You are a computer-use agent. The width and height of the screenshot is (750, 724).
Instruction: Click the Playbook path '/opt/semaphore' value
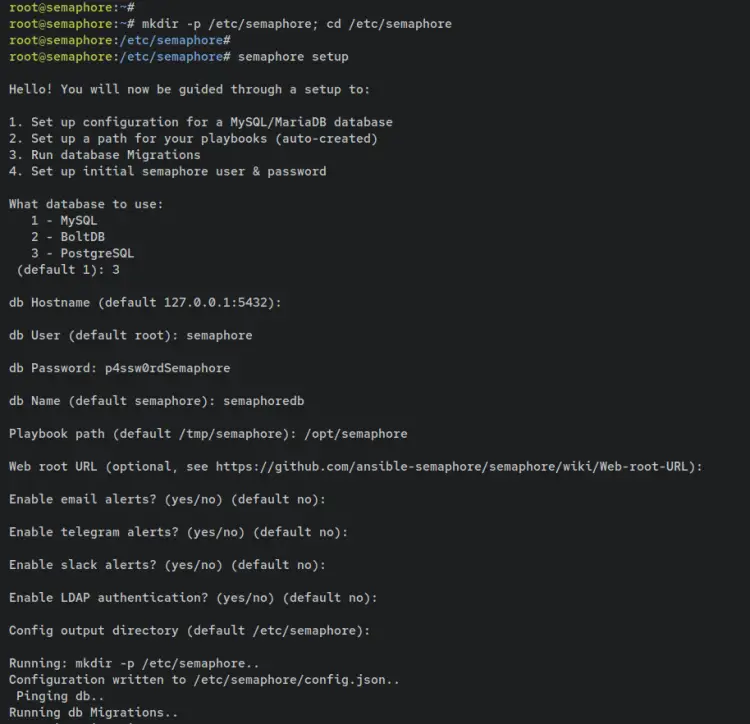(355, 434)
